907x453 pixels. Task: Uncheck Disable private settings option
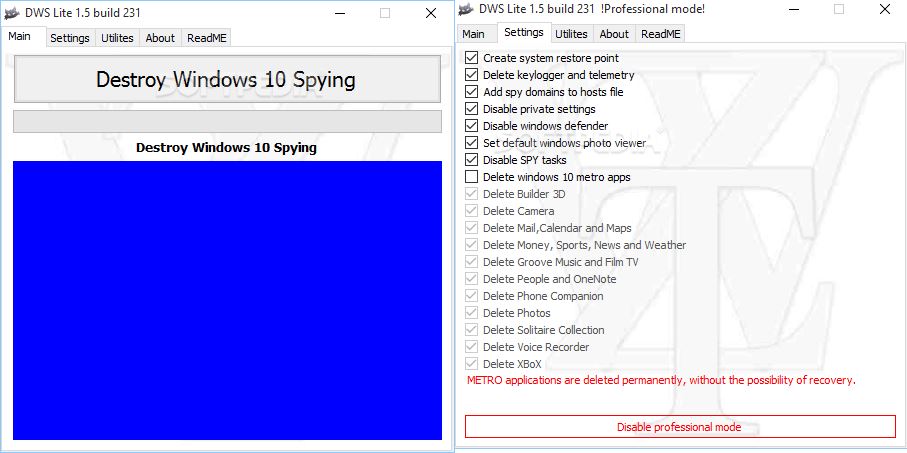tap(472, 109)
